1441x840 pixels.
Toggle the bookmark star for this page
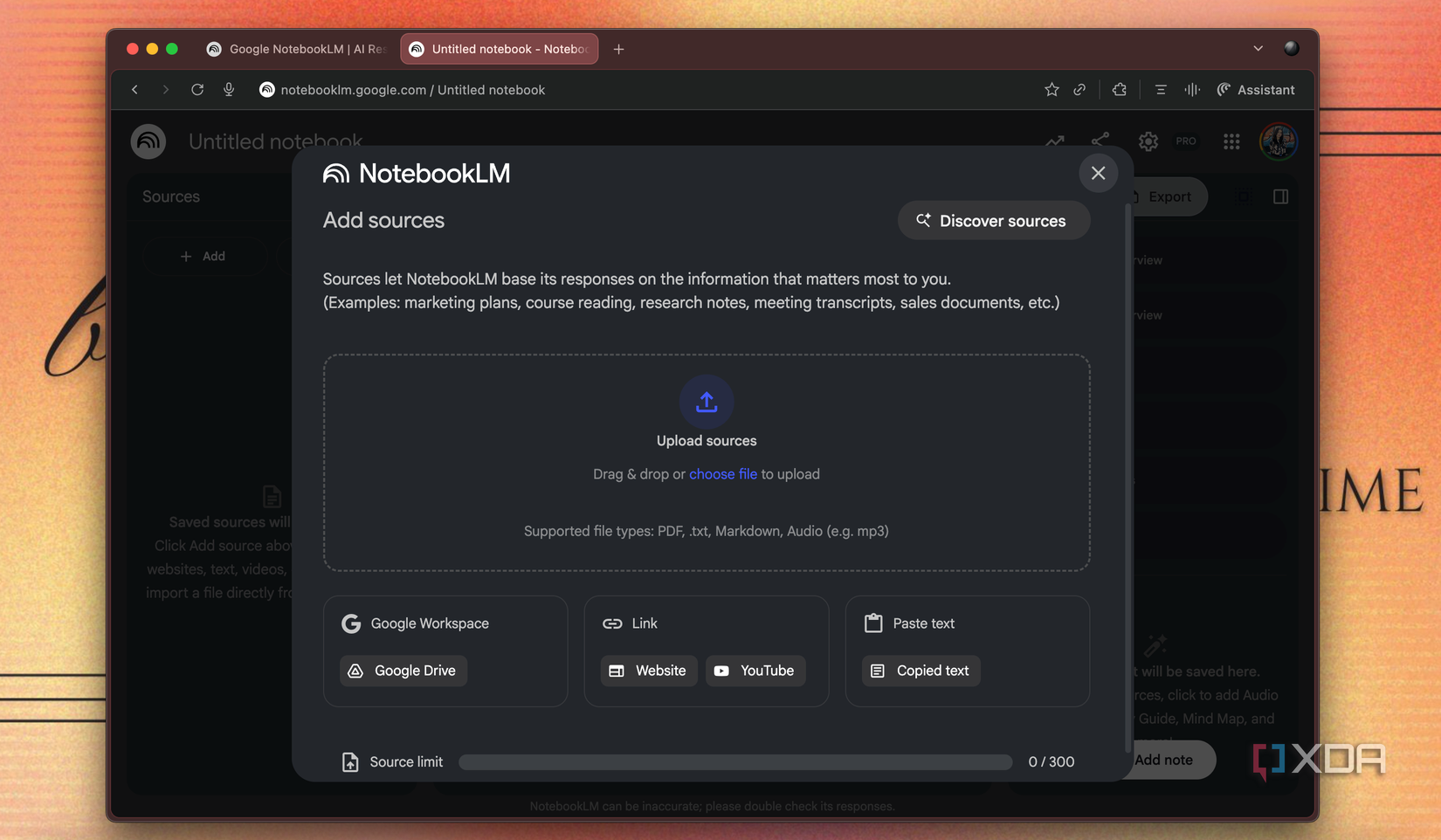click(1051, 89)
